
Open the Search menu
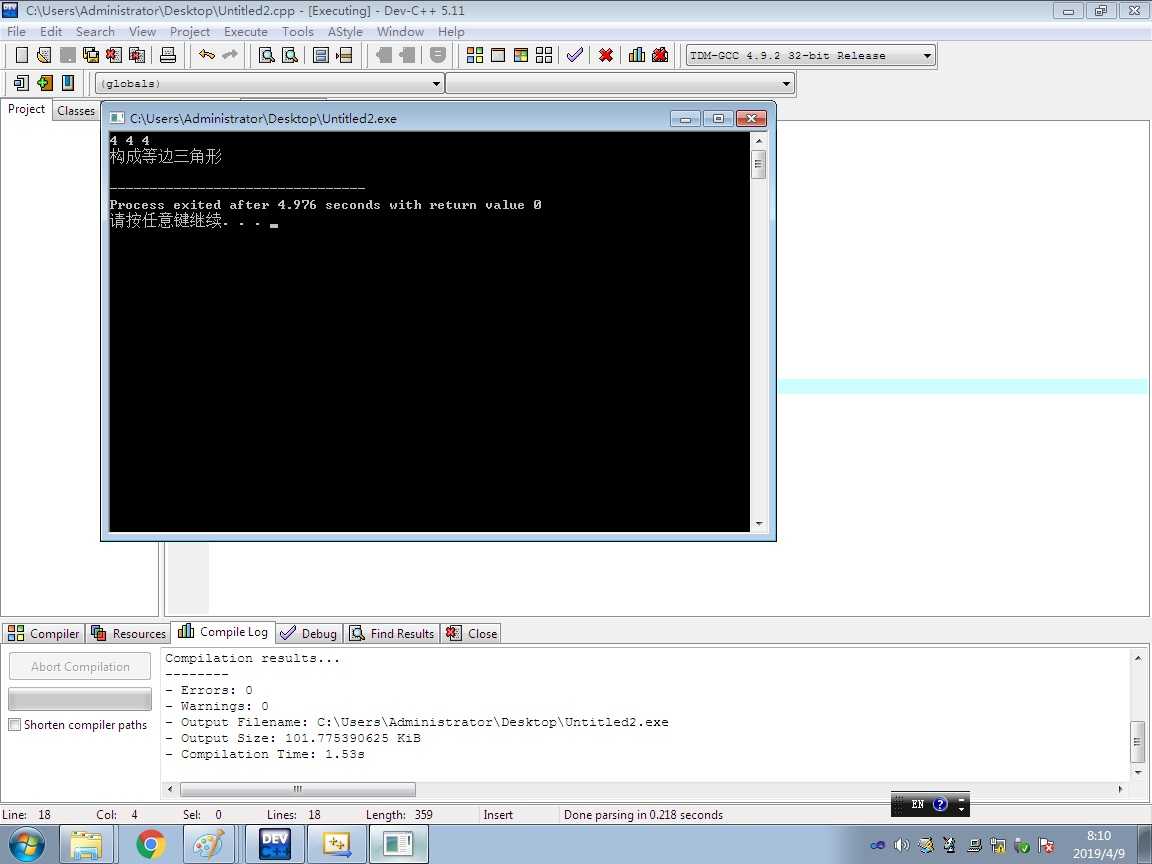[x=96, y=32]
